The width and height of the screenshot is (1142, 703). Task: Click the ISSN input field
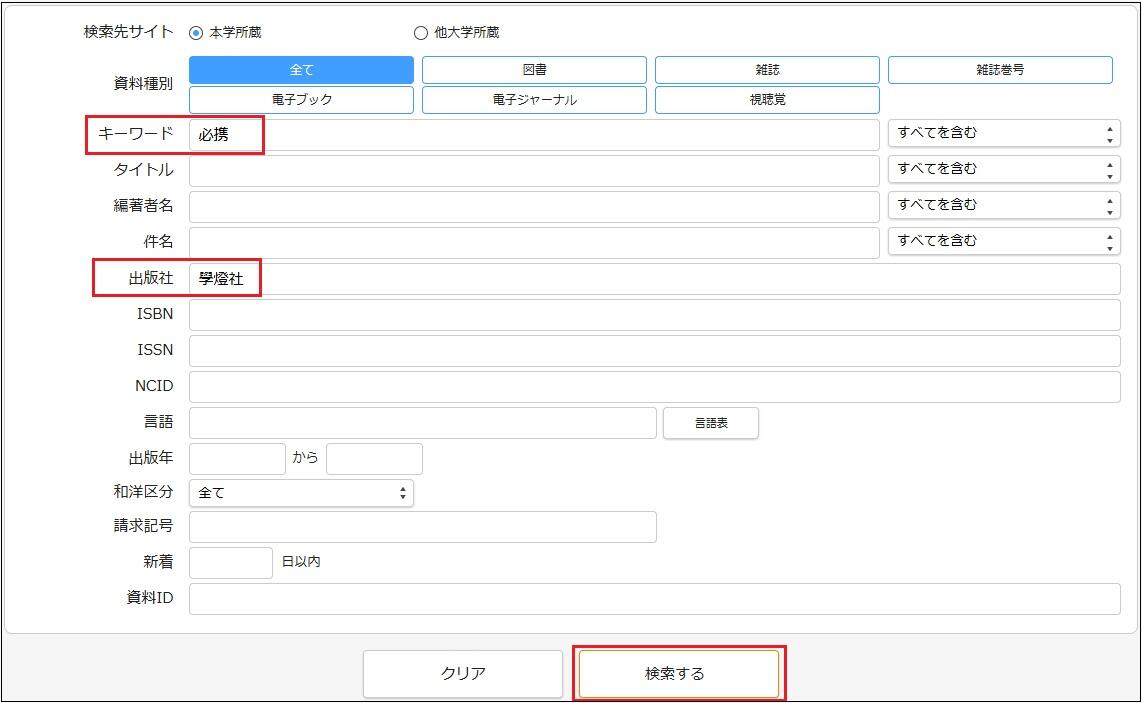coord(655,351)
